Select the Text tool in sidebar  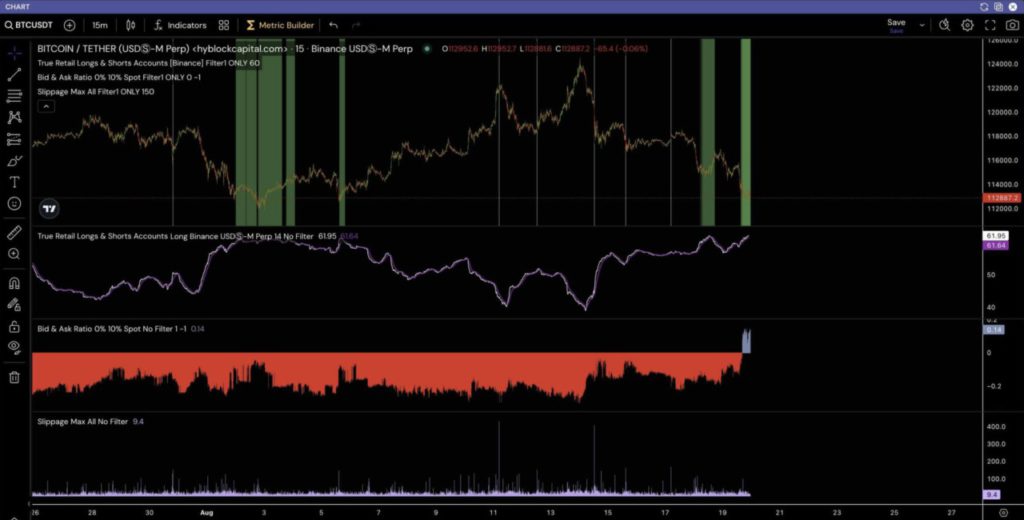15,182
